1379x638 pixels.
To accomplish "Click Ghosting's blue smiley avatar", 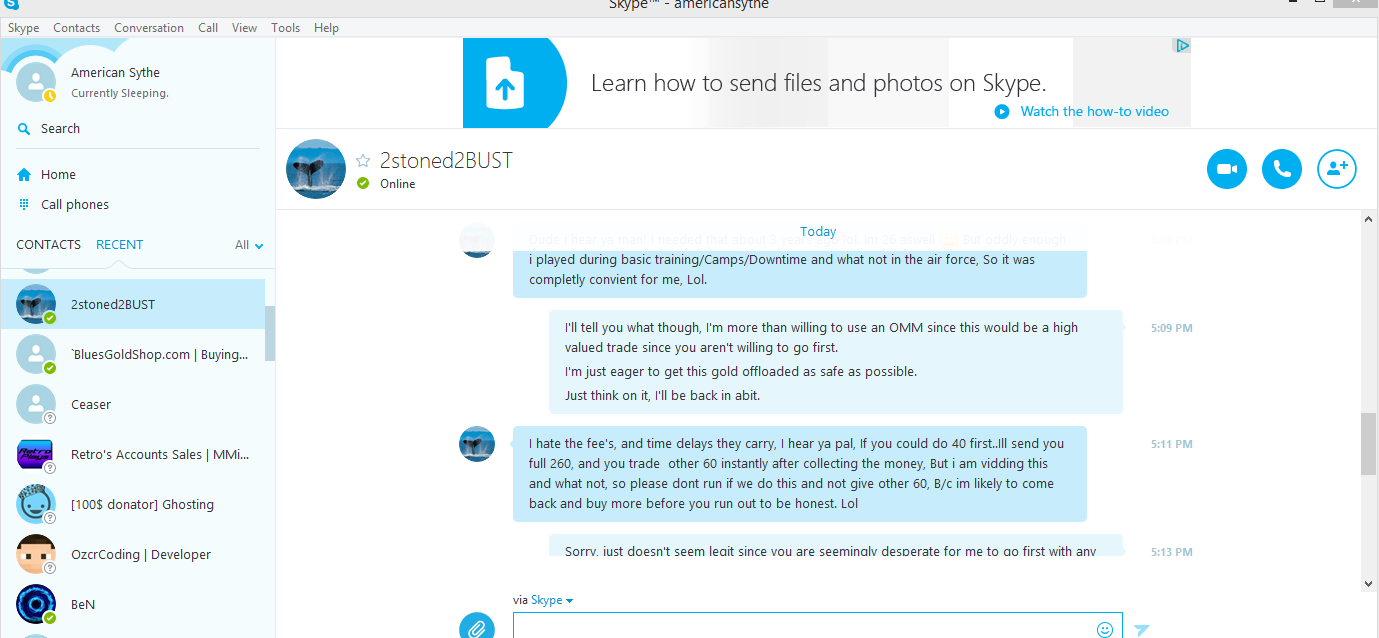I will (36, 504).
